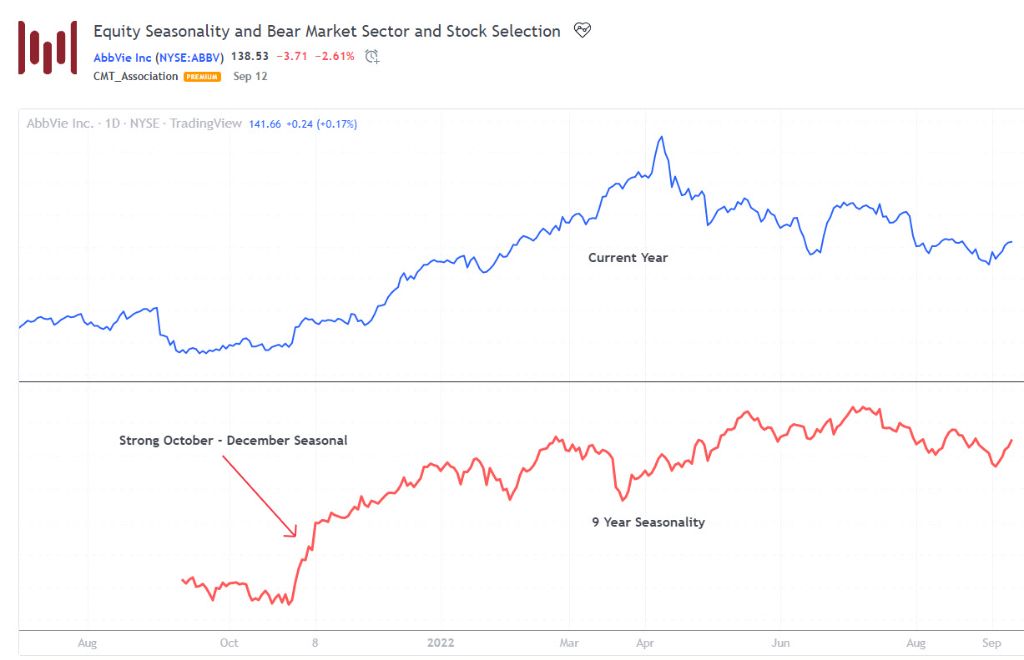Click the blue line's April peak
The width and height of the screenshot is (1024, 660).
pyautogui.click(x=660, y=137)
